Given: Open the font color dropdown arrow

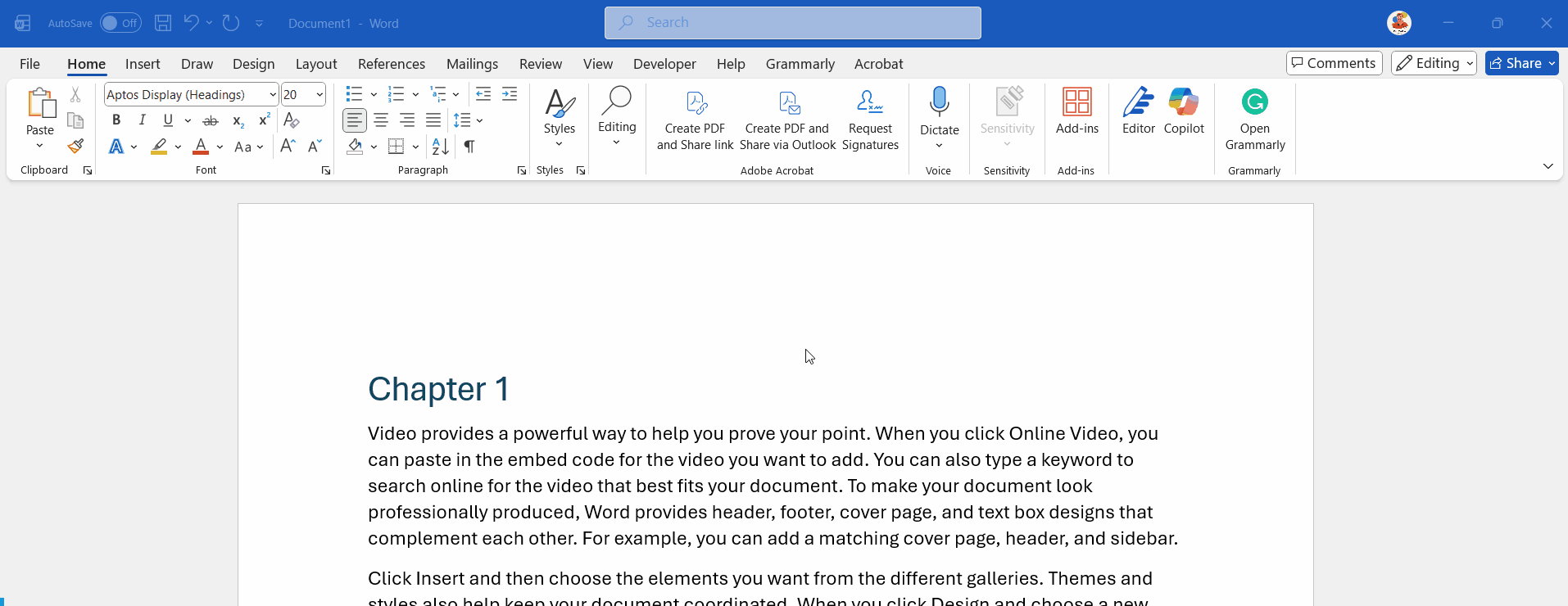Looking at the screenshot, I should (220, 147).
